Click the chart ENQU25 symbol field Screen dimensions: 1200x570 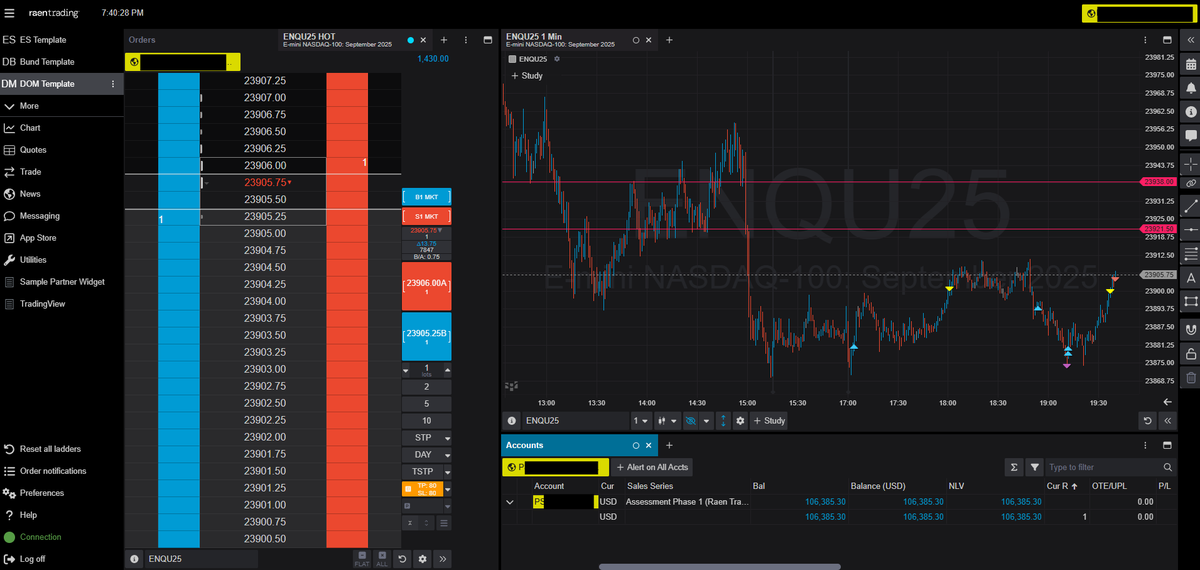click(576, 421)
